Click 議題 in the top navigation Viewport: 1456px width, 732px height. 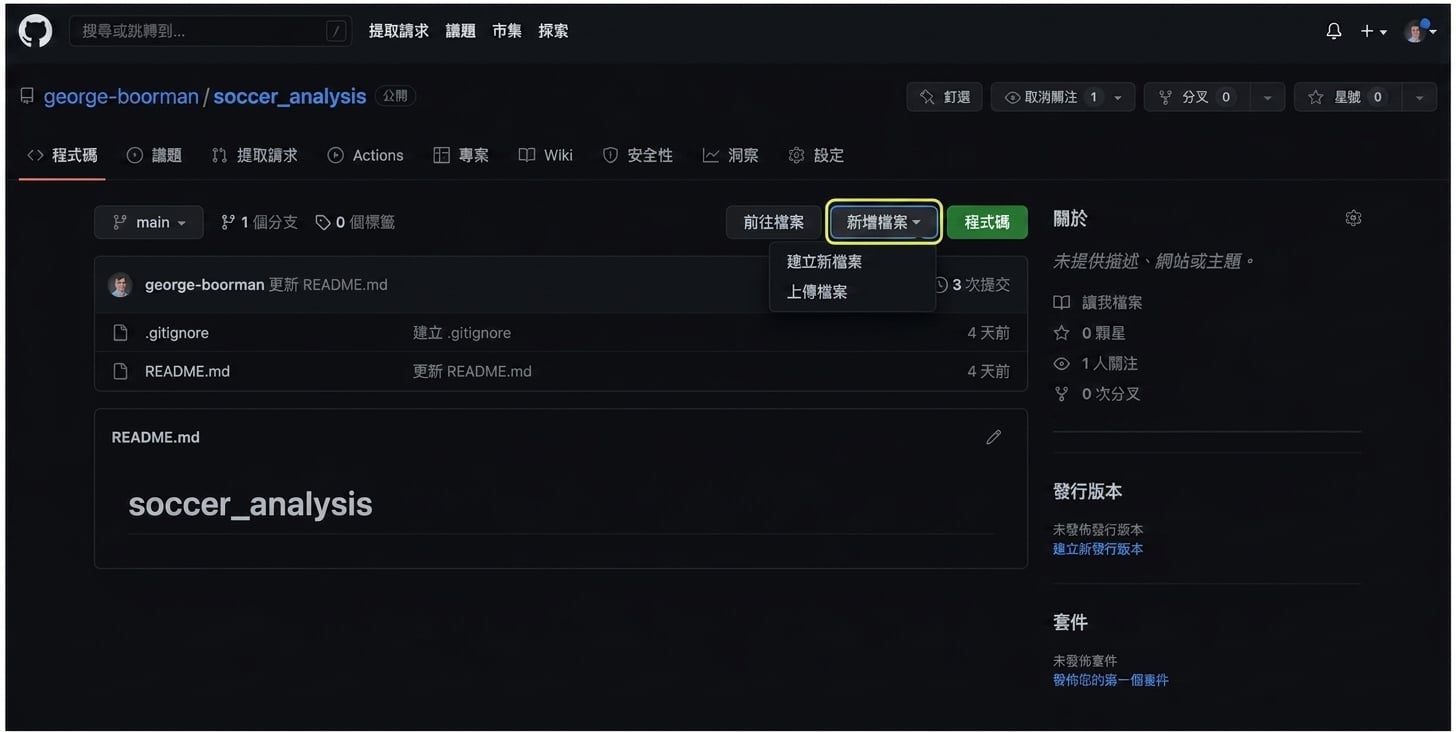point(461,31)
